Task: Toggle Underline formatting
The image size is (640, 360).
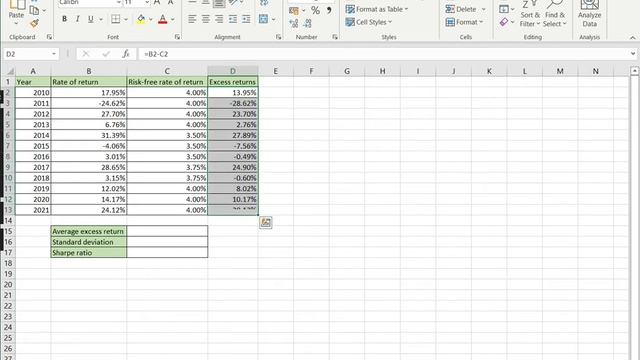Action: pos(91,19)
